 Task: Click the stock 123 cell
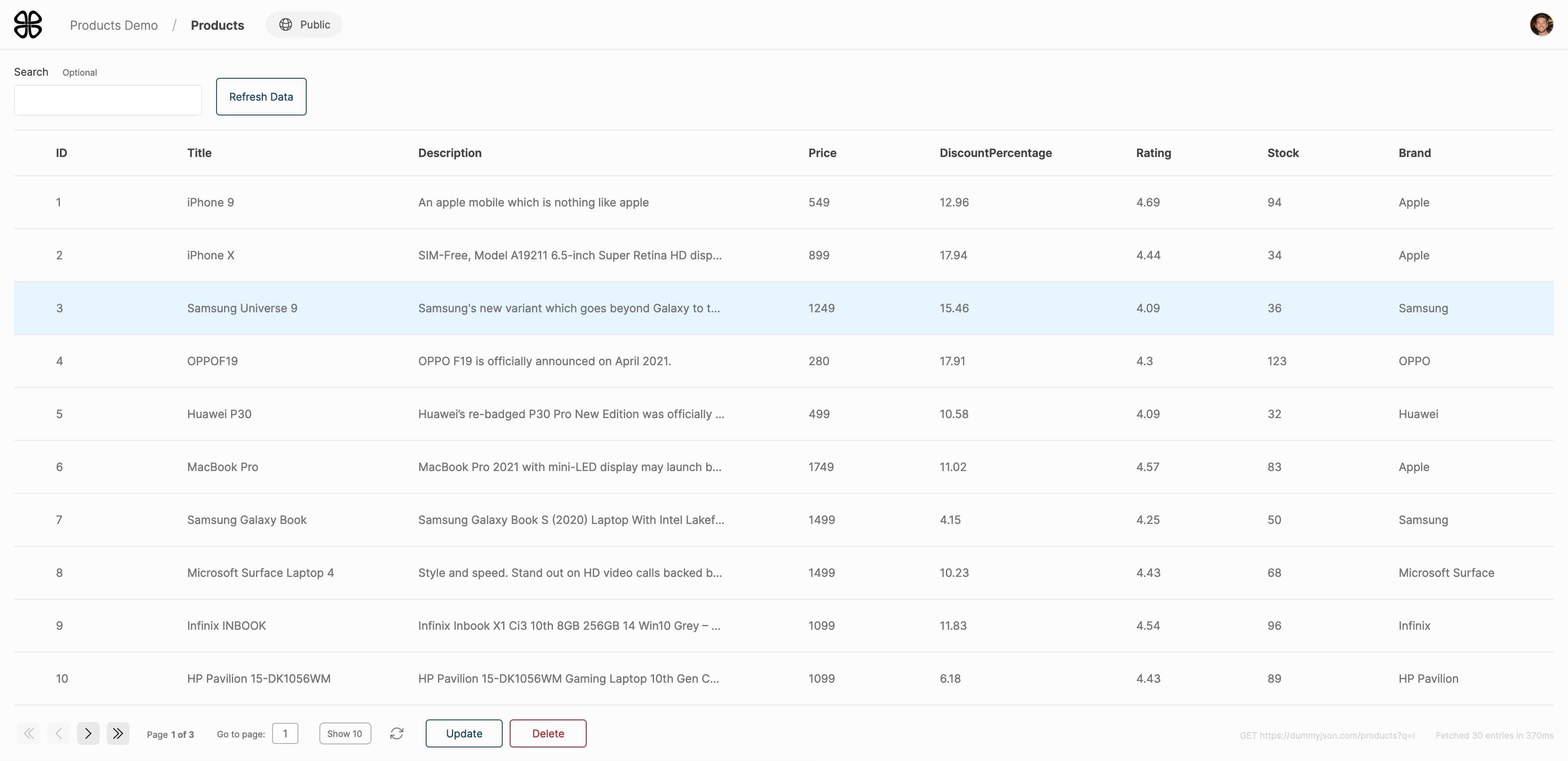(x=1277, y=361)
